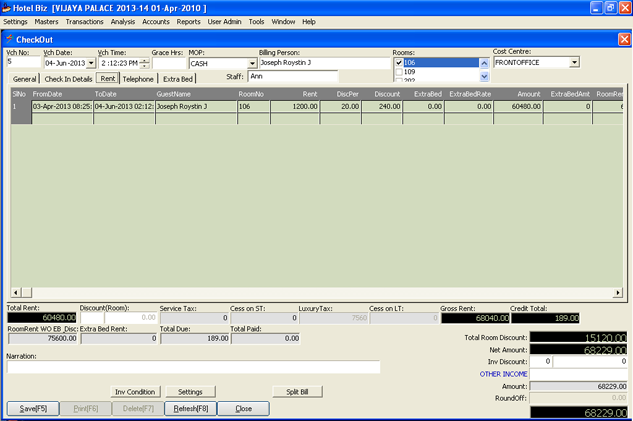The height and width of the screenshot is (421, 633).
Task: Click the Inv Condition button
Action: tap(135, 392)
